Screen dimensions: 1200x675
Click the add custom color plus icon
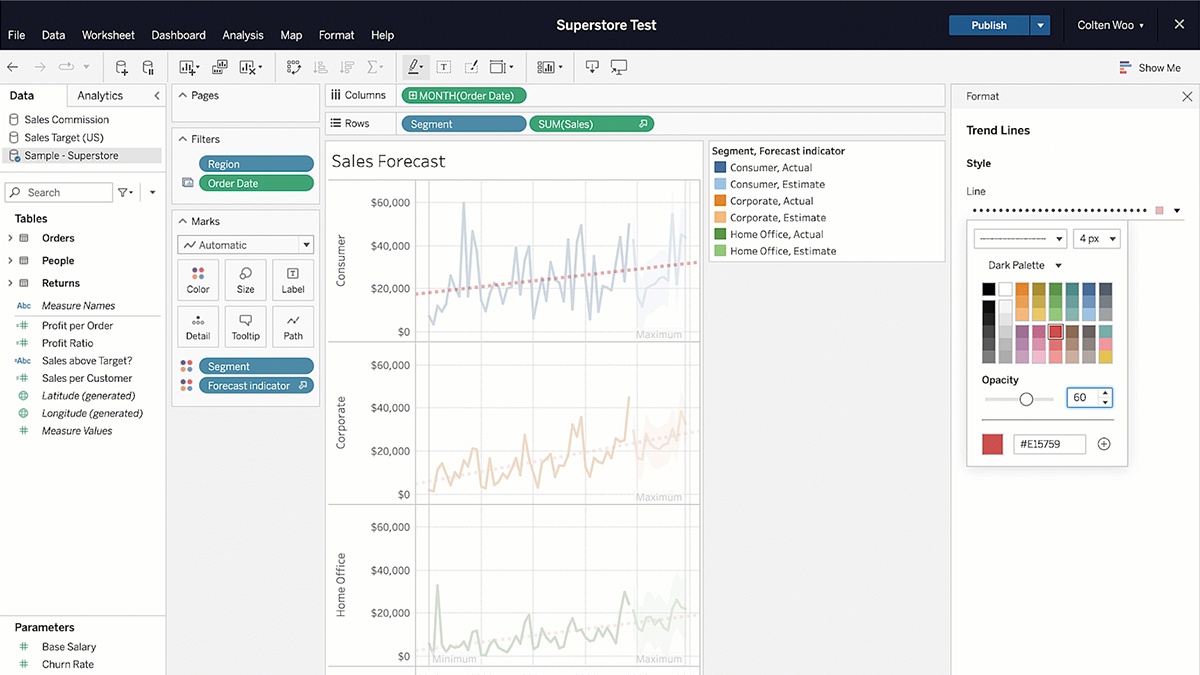[1104, 444]
